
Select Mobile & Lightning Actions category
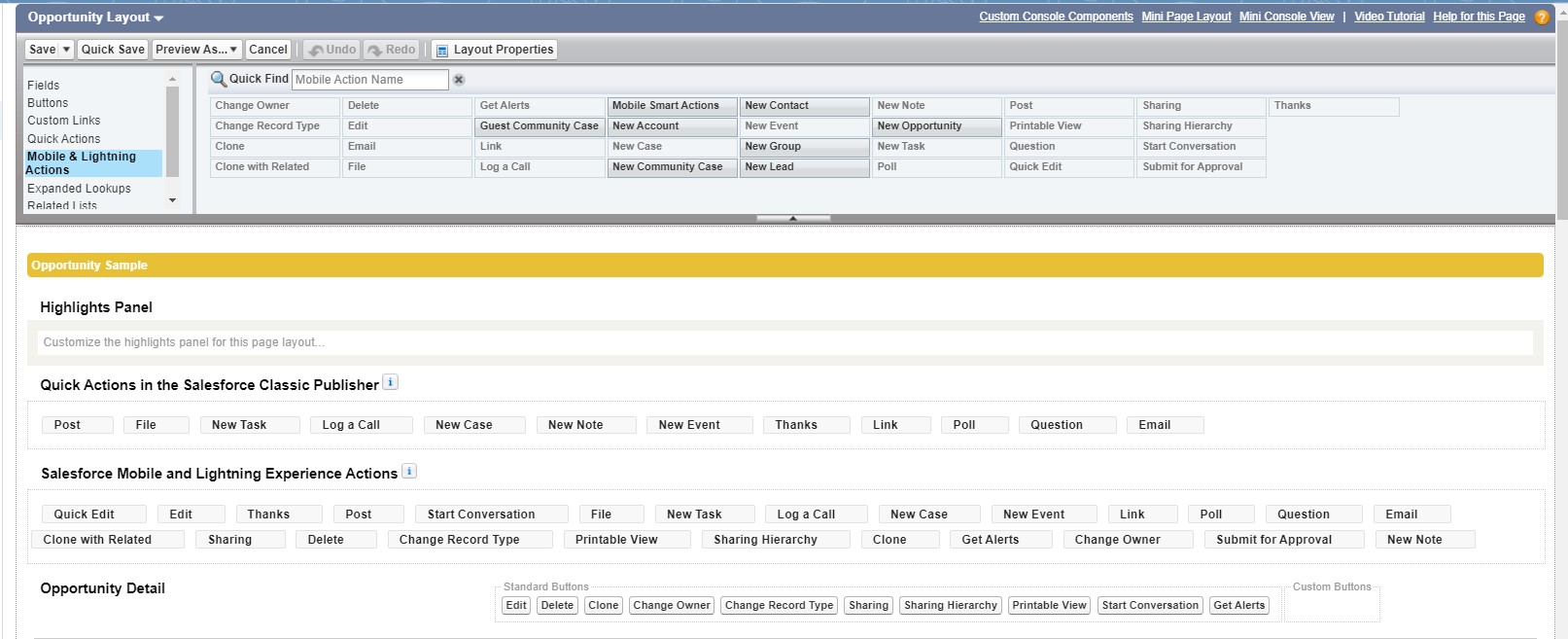click(x=93, y=163)
